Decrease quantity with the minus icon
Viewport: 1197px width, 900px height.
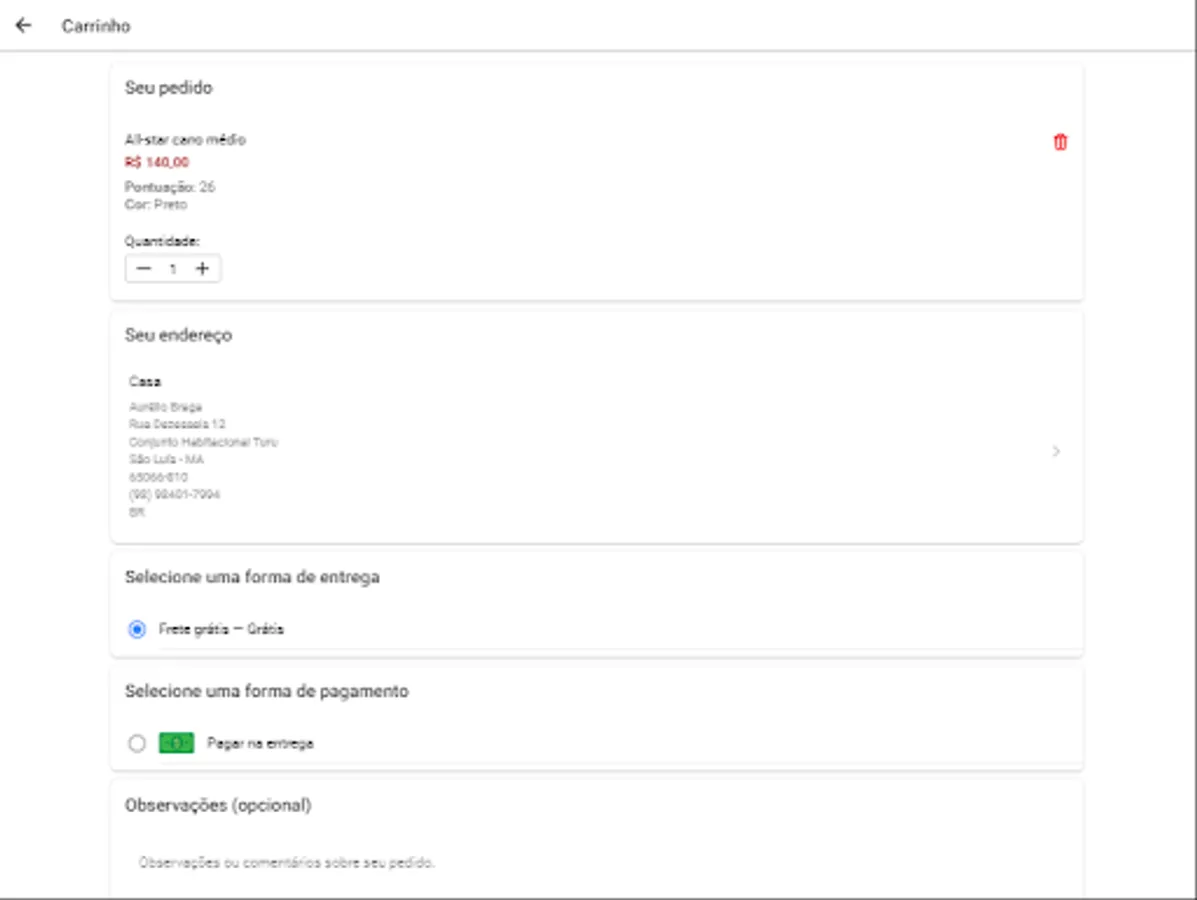[144, 269]
